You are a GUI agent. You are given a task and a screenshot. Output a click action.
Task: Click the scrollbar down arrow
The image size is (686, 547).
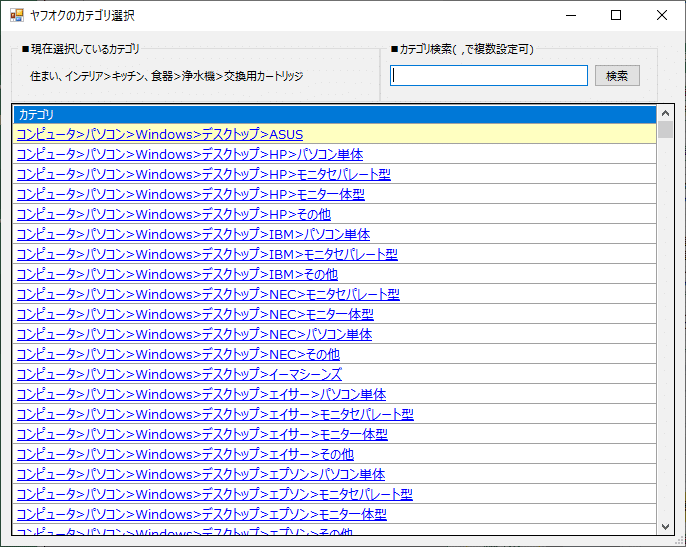click(x=665, y=527)
